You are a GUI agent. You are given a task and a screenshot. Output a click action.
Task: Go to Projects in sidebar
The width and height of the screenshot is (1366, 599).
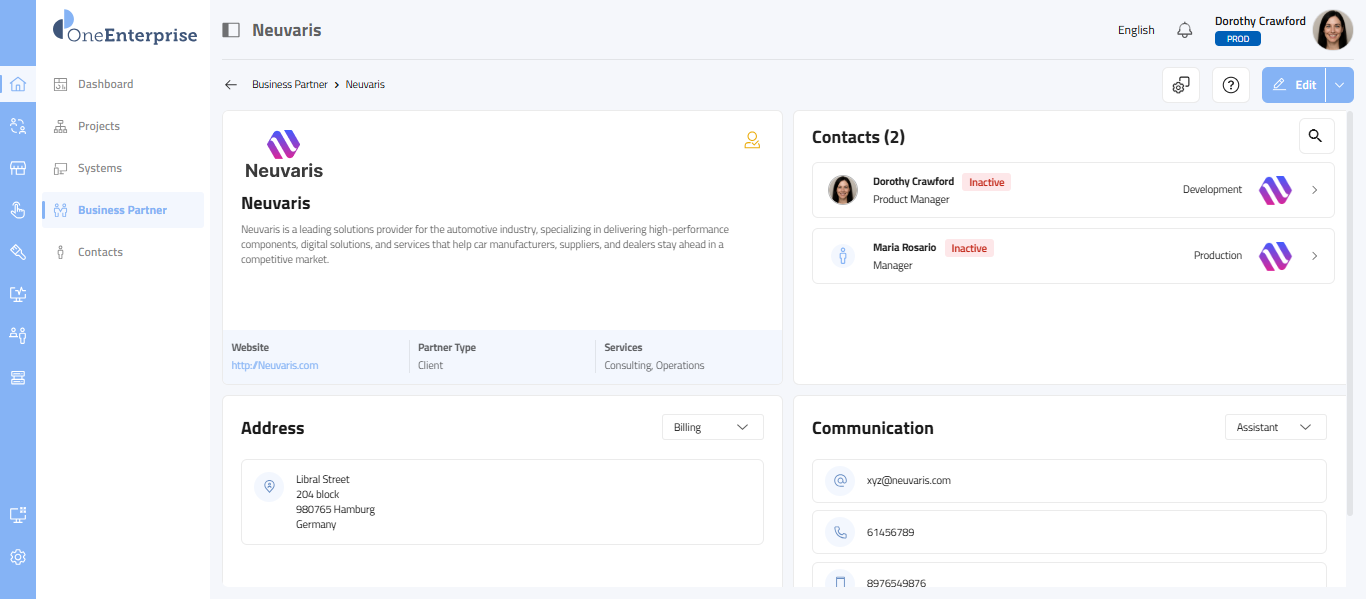[98, 126]
